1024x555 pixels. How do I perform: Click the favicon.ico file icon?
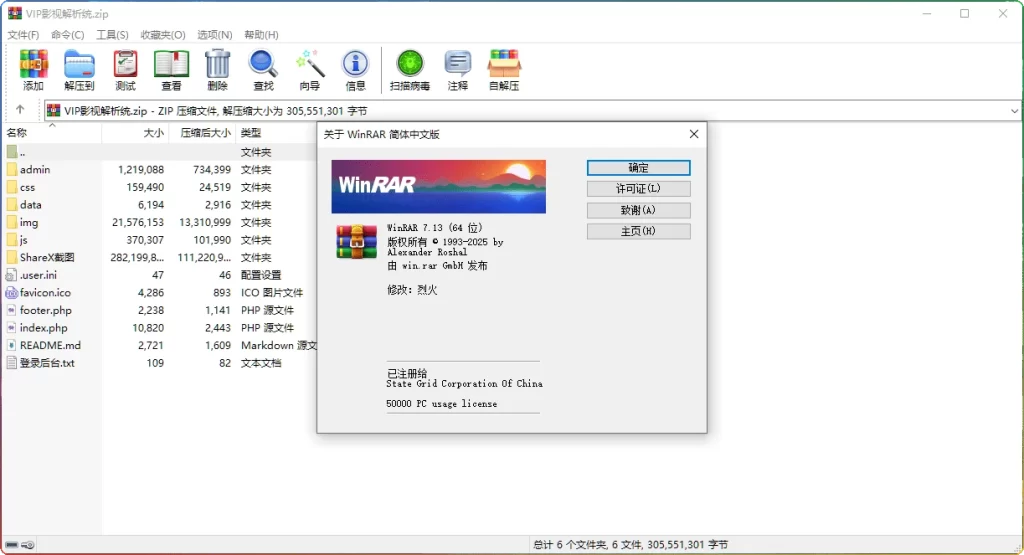click(x=12, y=293)
